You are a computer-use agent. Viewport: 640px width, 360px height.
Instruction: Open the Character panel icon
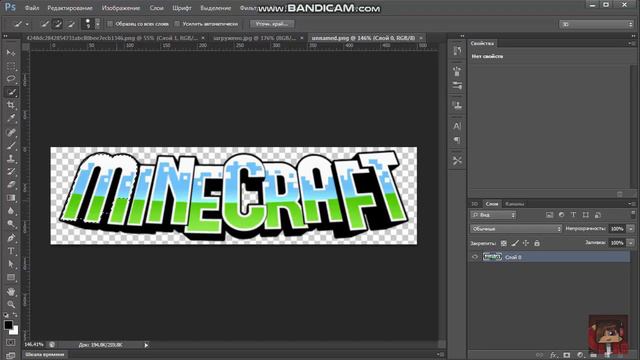click(457, 126)
